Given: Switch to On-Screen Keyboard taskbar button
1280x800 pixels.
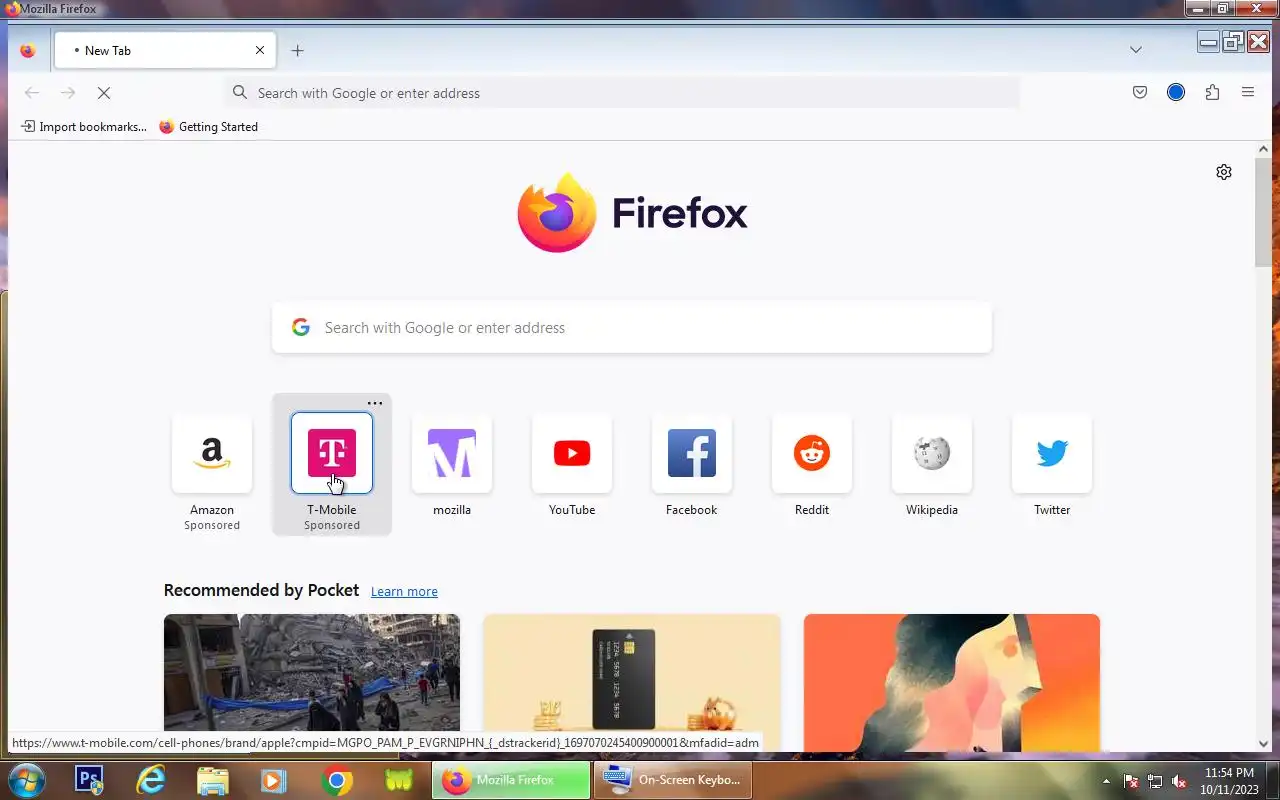Looking at the screenshot, I should pos(673,780).
